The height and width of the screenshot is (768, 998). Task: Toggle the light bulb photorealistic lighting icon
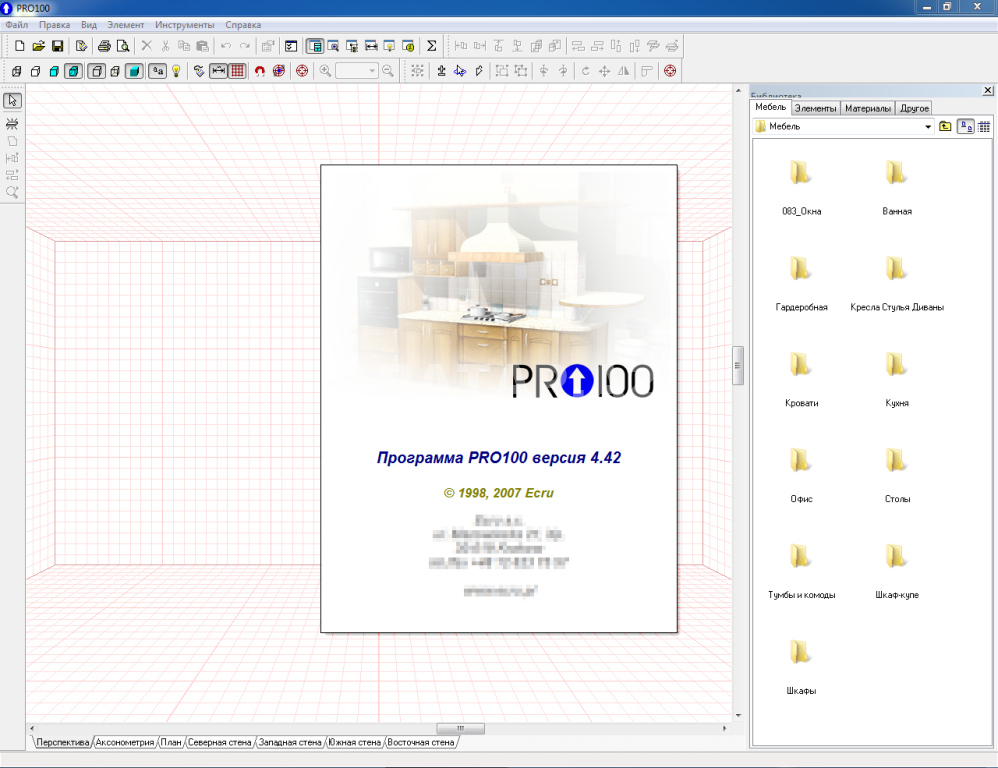pyautogui.click(x=176, y=71)
